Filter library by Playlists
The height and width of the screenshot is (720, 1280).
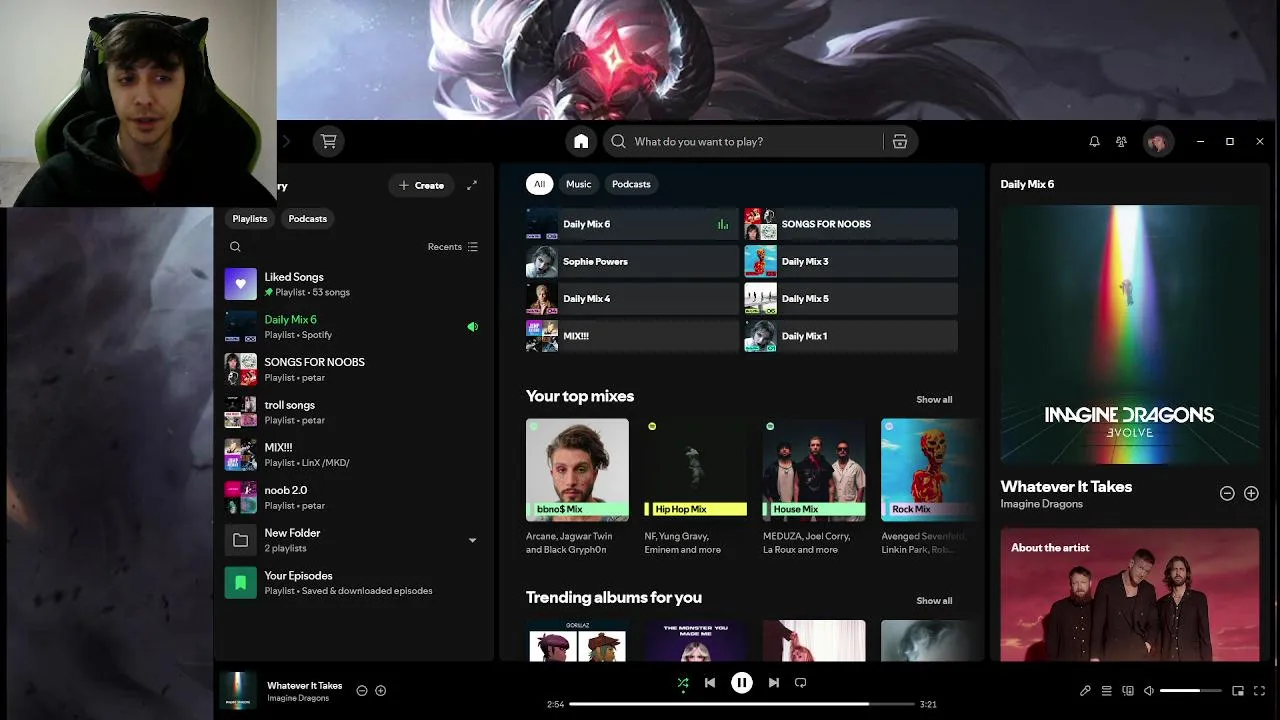pos(250,219)
